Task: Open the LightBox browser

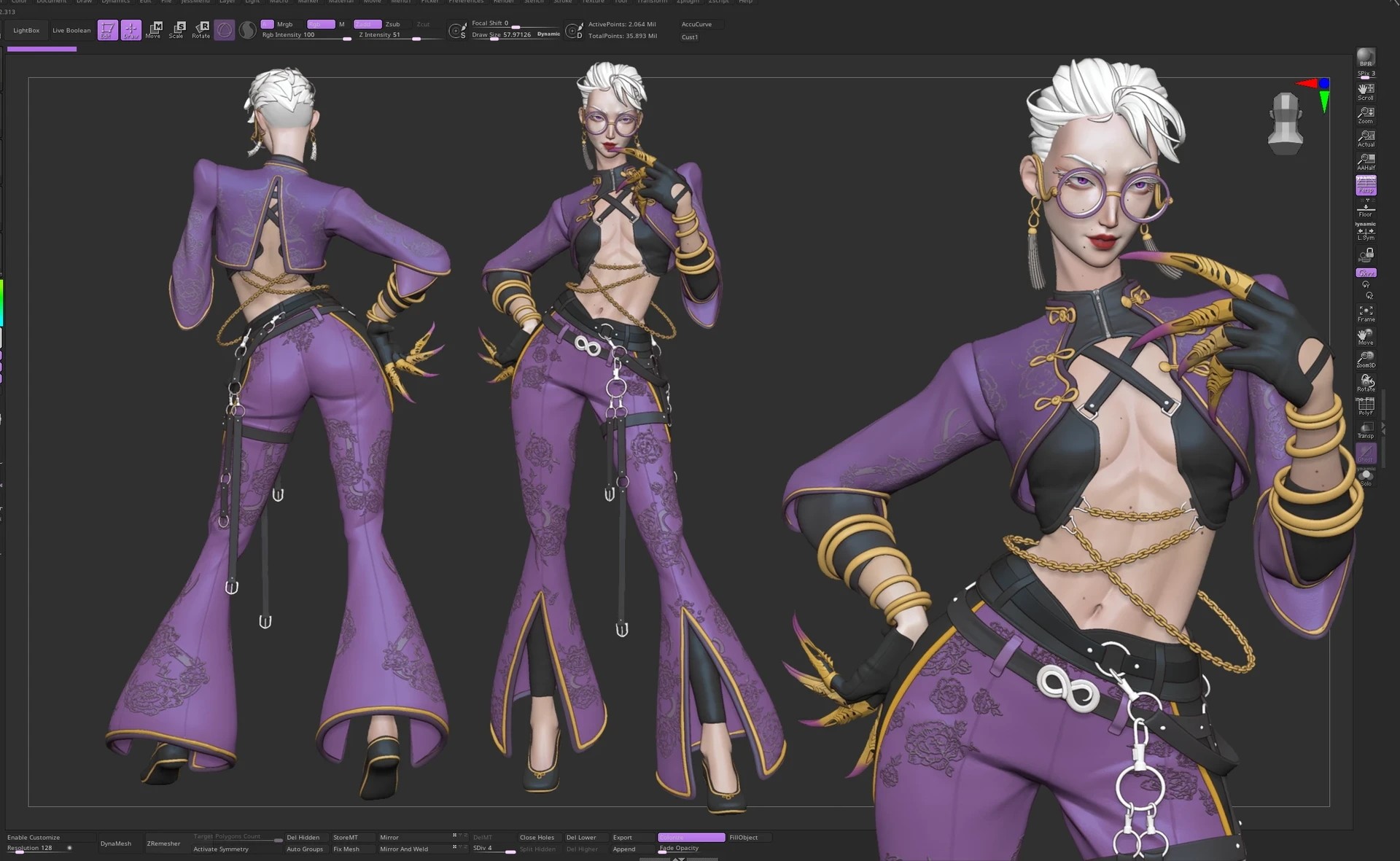Action: point(26,30)
